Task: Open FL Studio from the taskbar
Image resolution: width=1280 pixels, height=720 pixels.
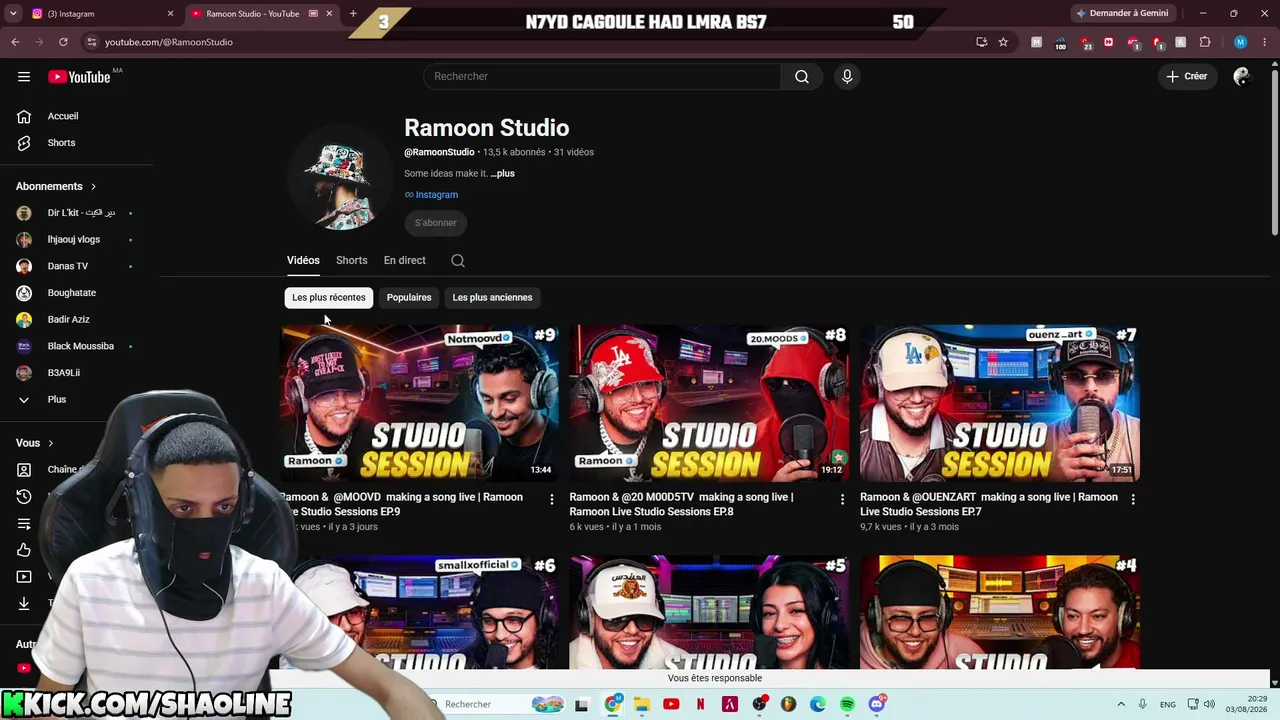Action: point(789,704)
